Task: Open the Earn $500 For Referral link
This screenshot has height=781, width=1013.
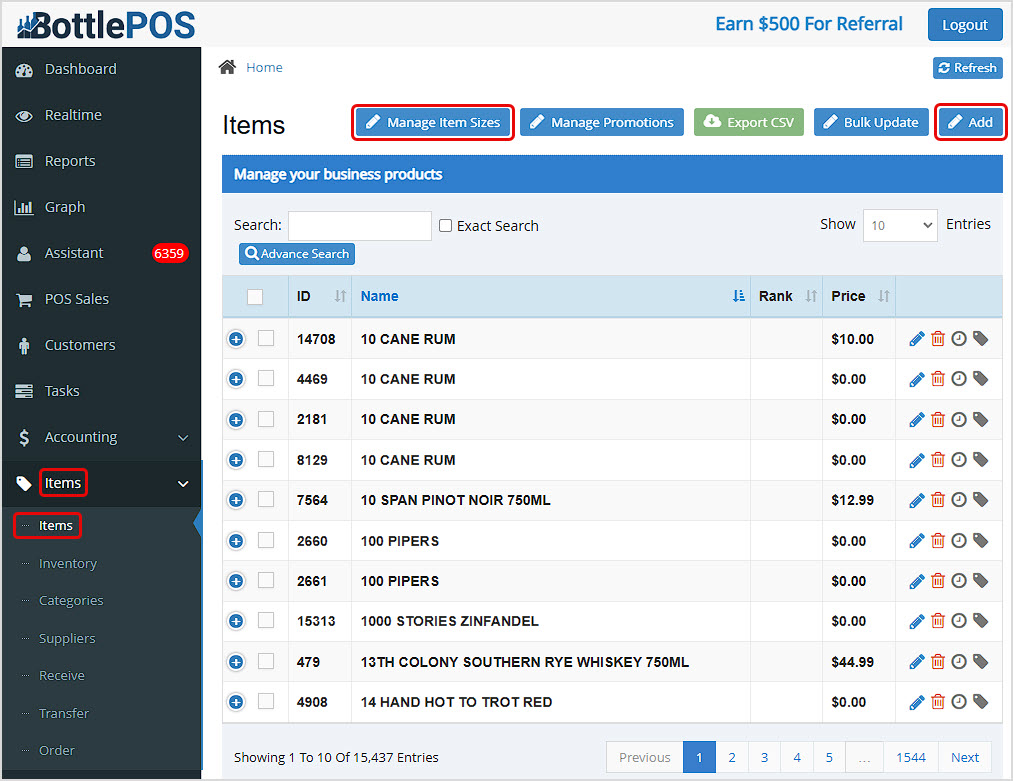Action: click(808, 23)
